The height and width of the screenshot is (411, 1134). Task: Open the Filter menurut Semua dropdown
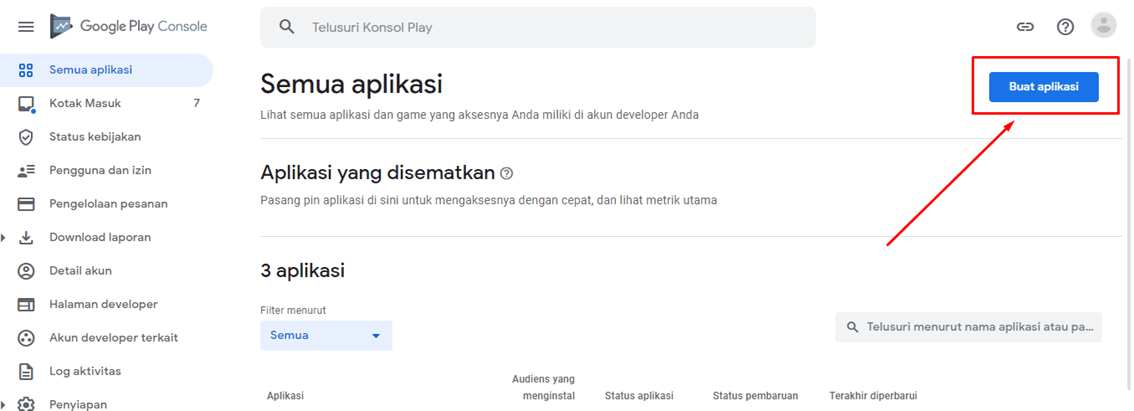click(x=326, y=336)
